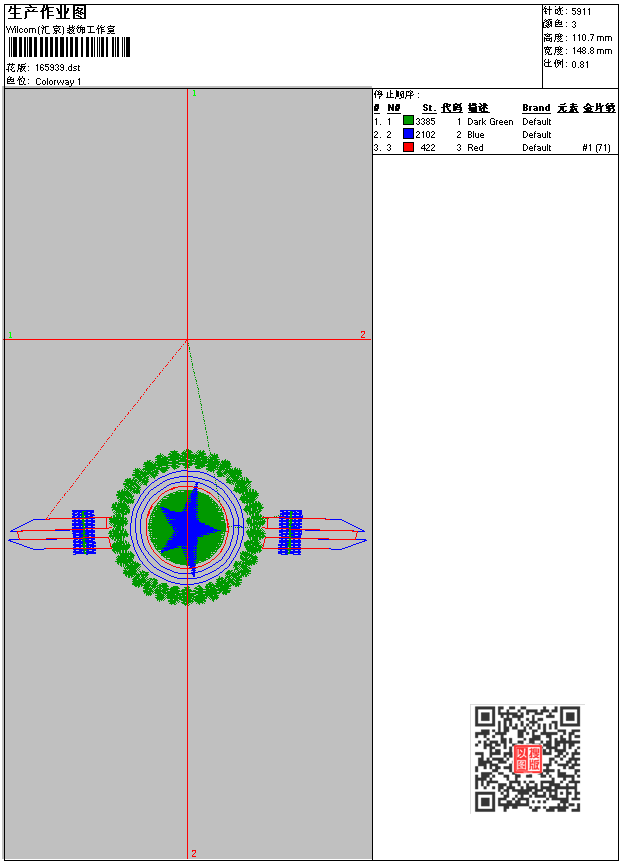Click the '金片链' column header

[599, 108]
